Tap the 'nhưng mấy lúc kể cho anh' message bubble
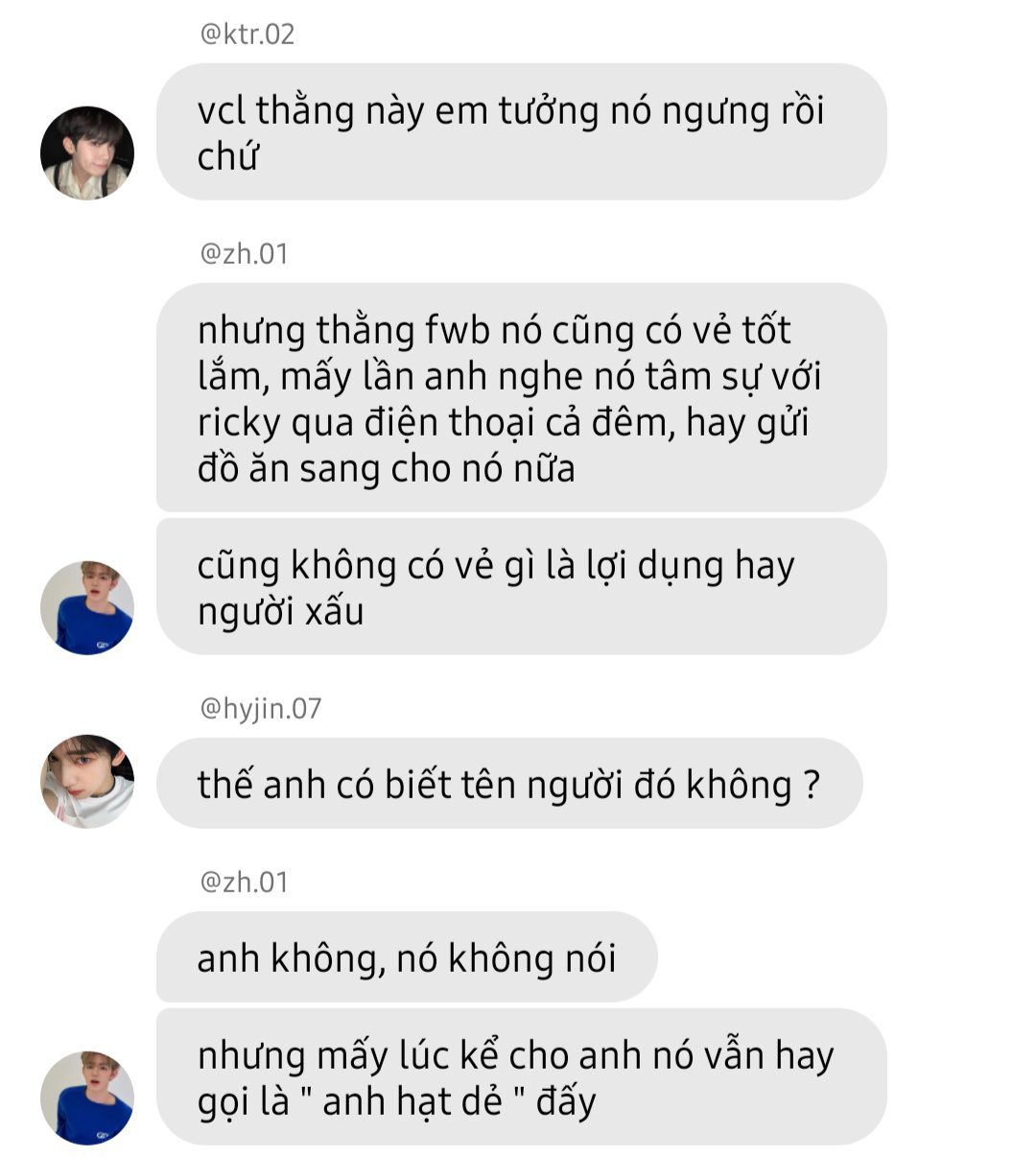 pos(521,1076)
